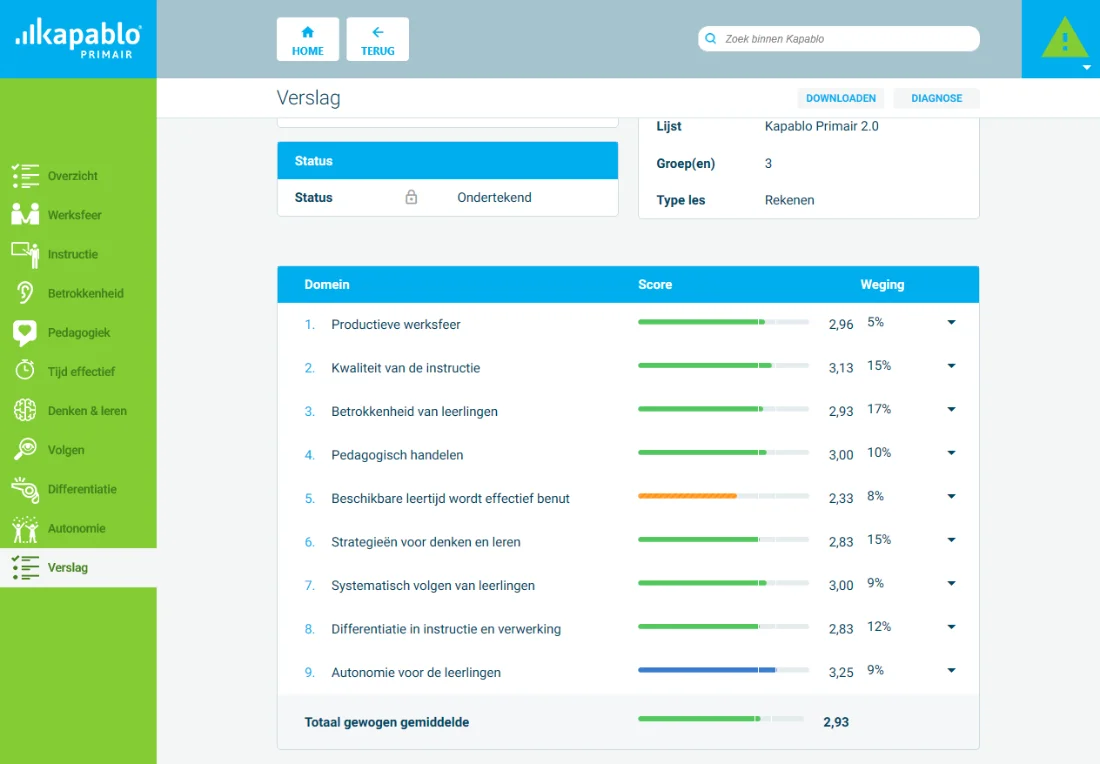Viewport: 1100px width, 764px height.
Task: Expand the Productieve werksfeer row
Action: pos(951,323)
